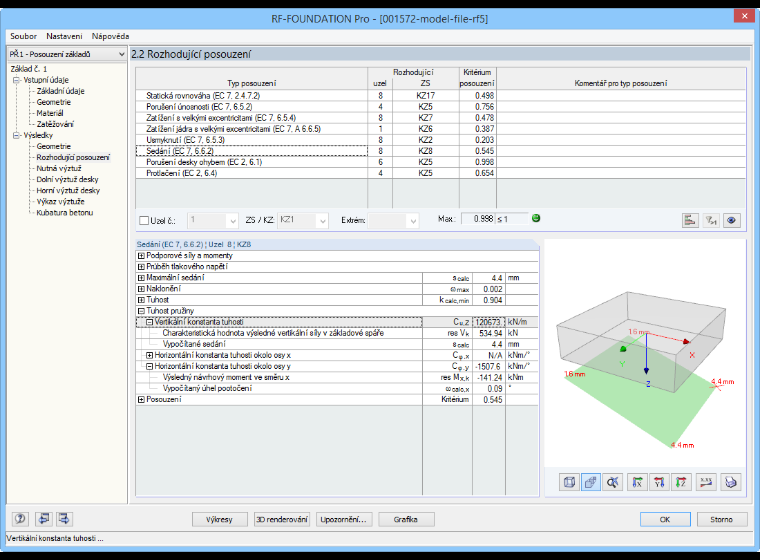Click the Výkresy button
The width and height of the screenshot is (760, 560).
click(x=220, y=519)
